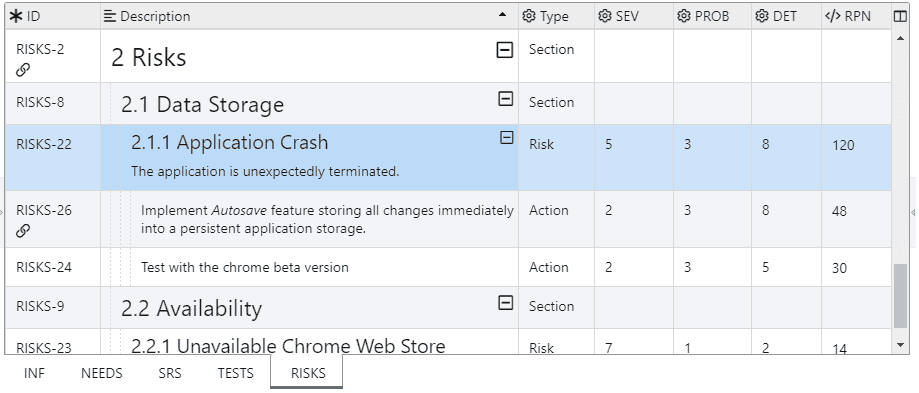Image resolution: width=919 pixels, height=393 pixels.
Task: Select the RISKS-8 ID cell
Action: (x=53, y=103)
